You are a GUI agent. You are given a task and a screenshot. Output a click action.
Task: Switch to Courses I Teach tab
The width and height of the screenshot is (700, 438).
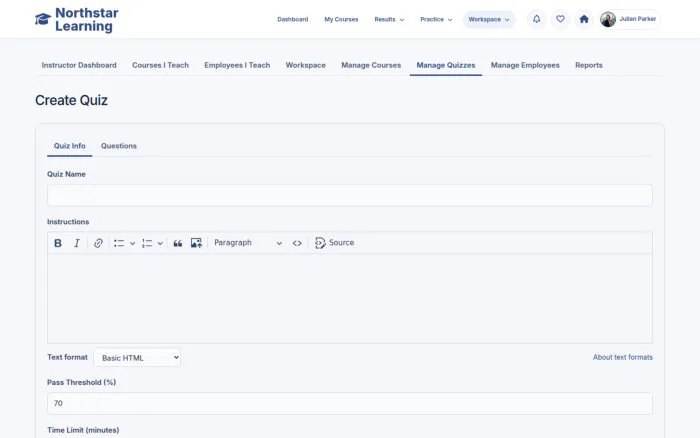pos(160,65)
